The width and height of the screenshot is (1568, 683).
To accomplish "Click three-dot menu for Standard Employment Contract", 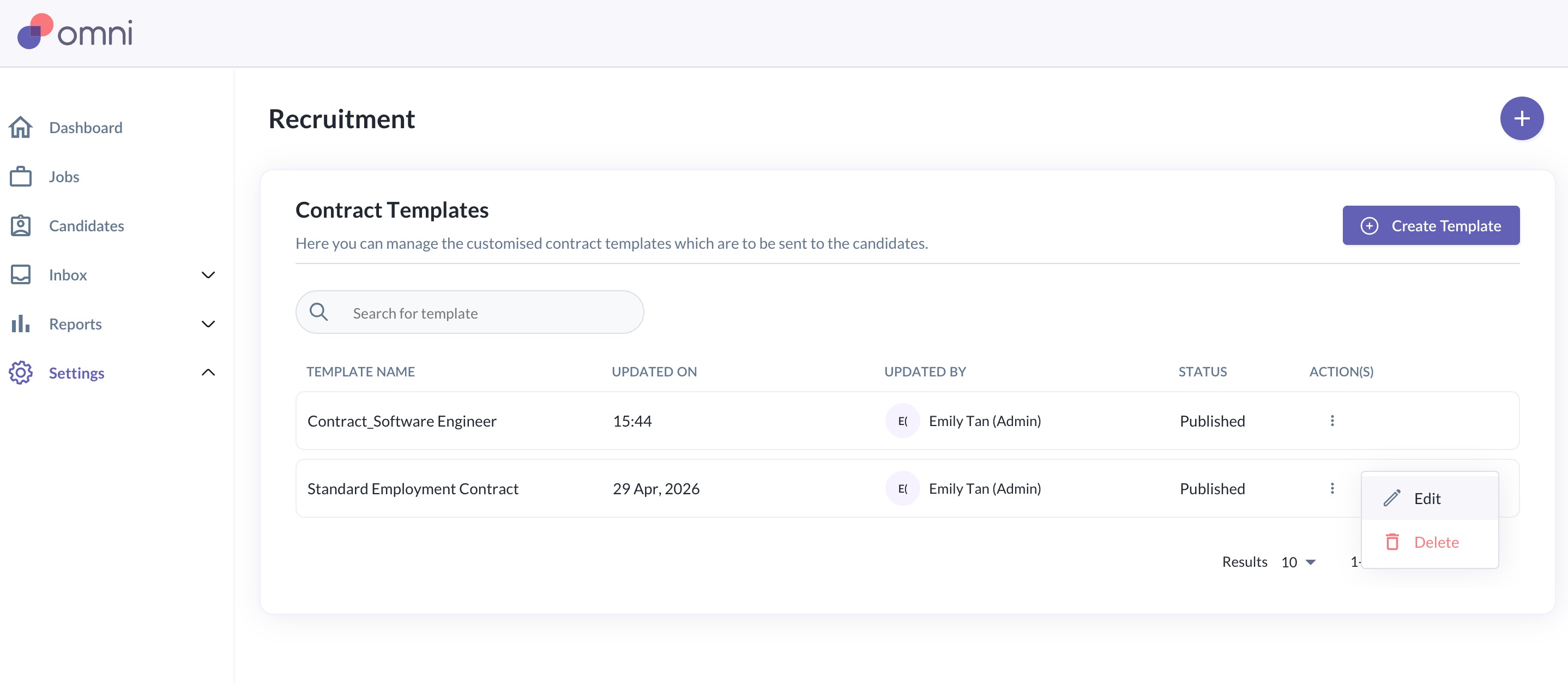I will click(x=1332, y=488).
